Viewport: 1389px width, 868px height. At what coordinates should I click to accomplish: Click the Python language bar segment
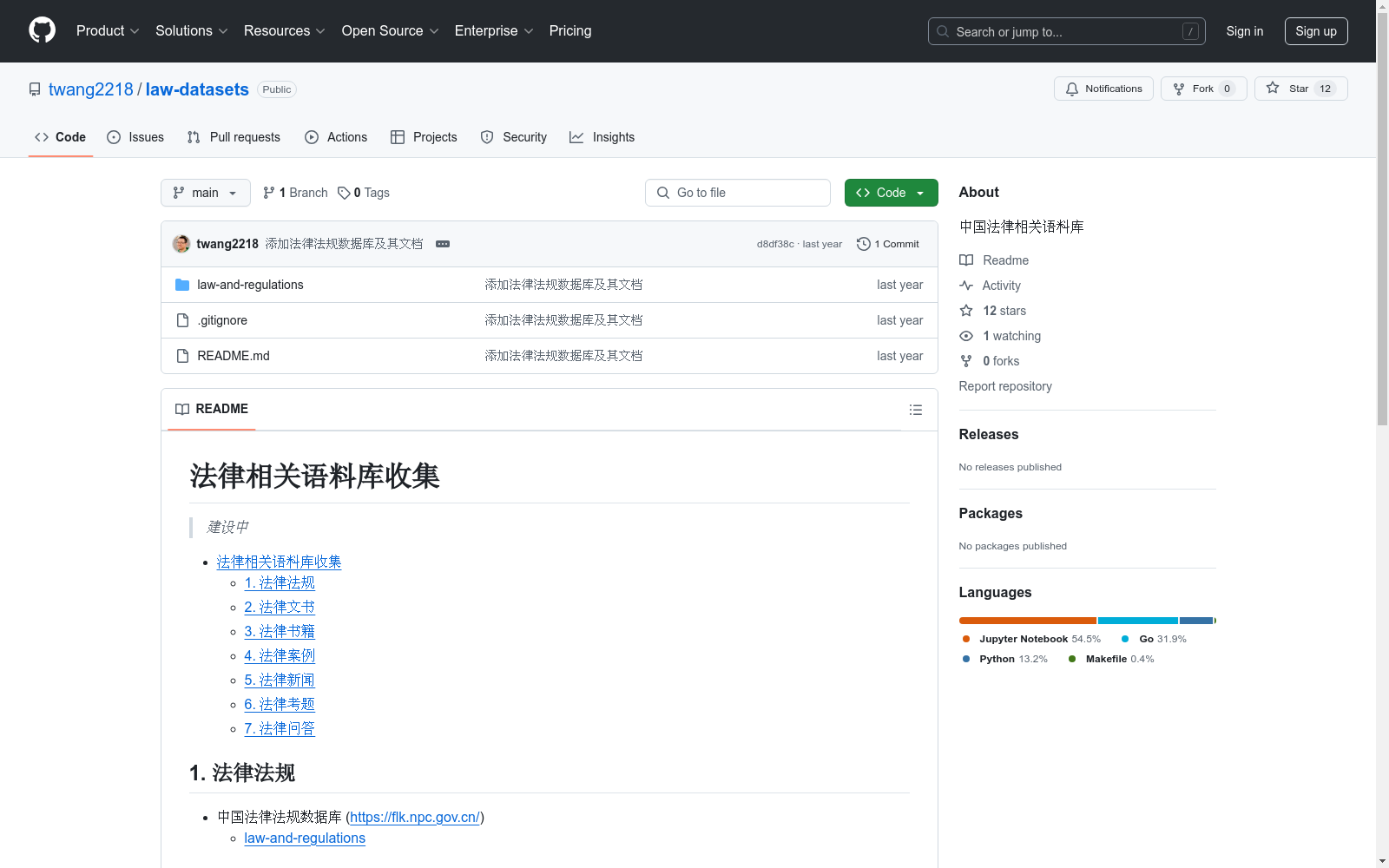point(1196,621)
